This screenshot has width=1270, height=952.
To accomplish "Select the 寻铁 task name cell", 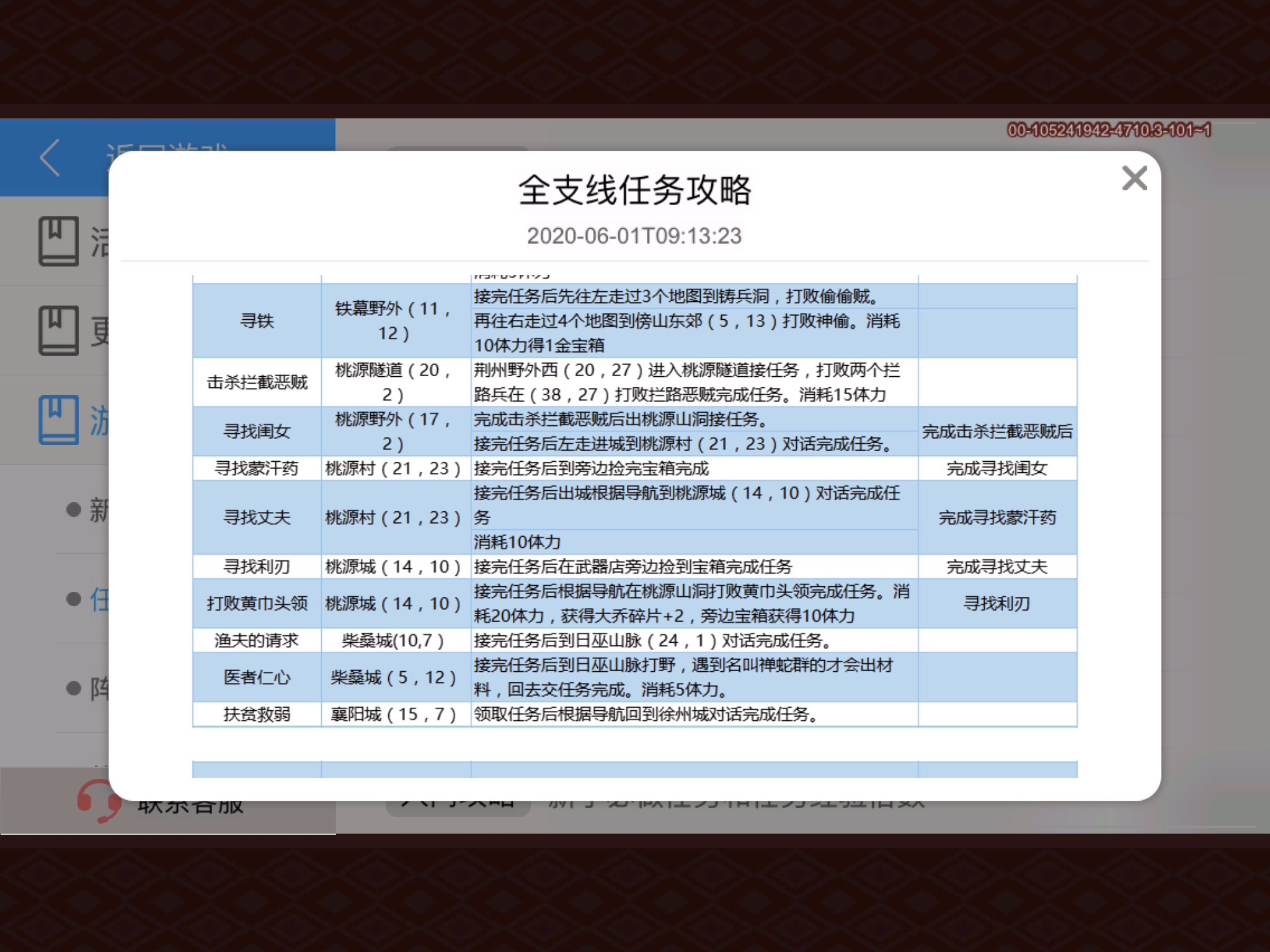I will click(x=257, y=320).
